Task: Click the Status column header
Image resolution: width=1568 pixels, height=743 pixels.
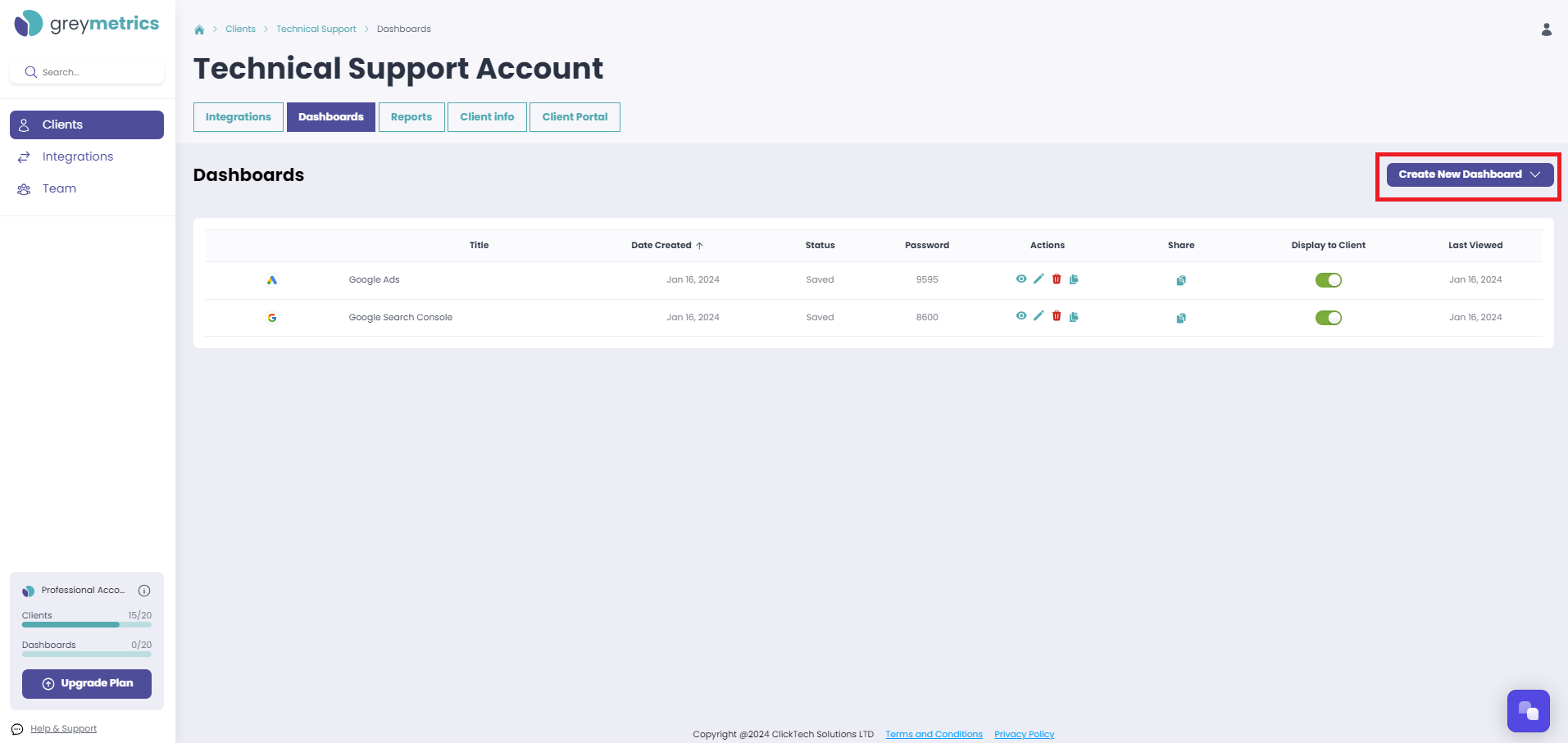Action: click(x=820, y=245)
